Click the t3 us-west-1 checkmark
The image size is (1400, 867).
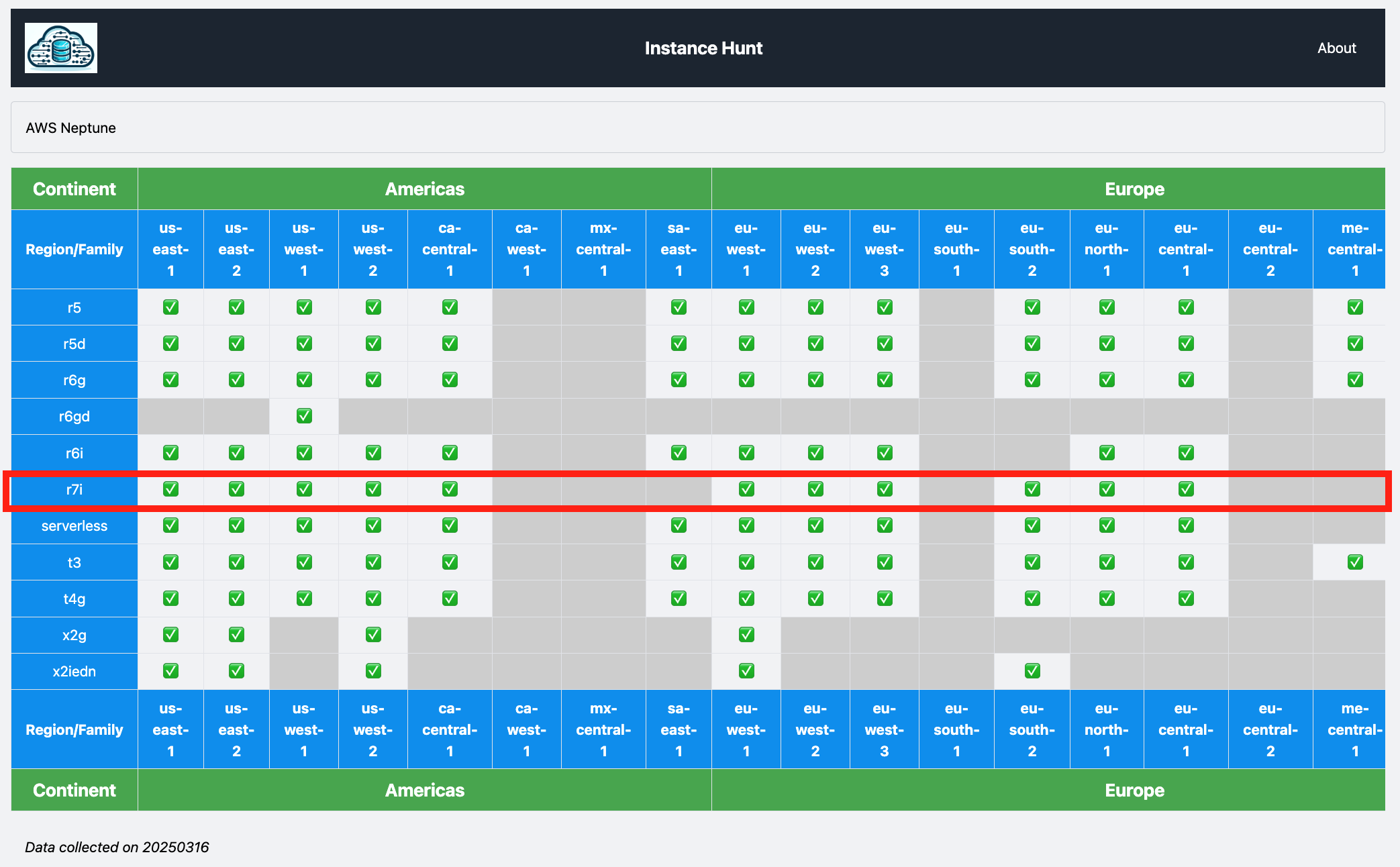[x=304, y=562]
